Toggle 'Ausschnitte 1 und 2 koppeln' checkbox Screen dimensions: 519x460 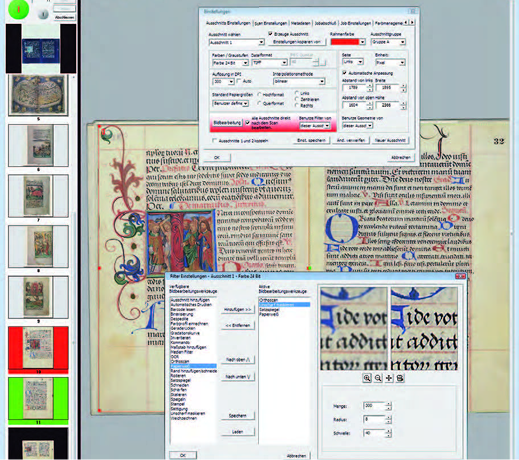[215, 140]
